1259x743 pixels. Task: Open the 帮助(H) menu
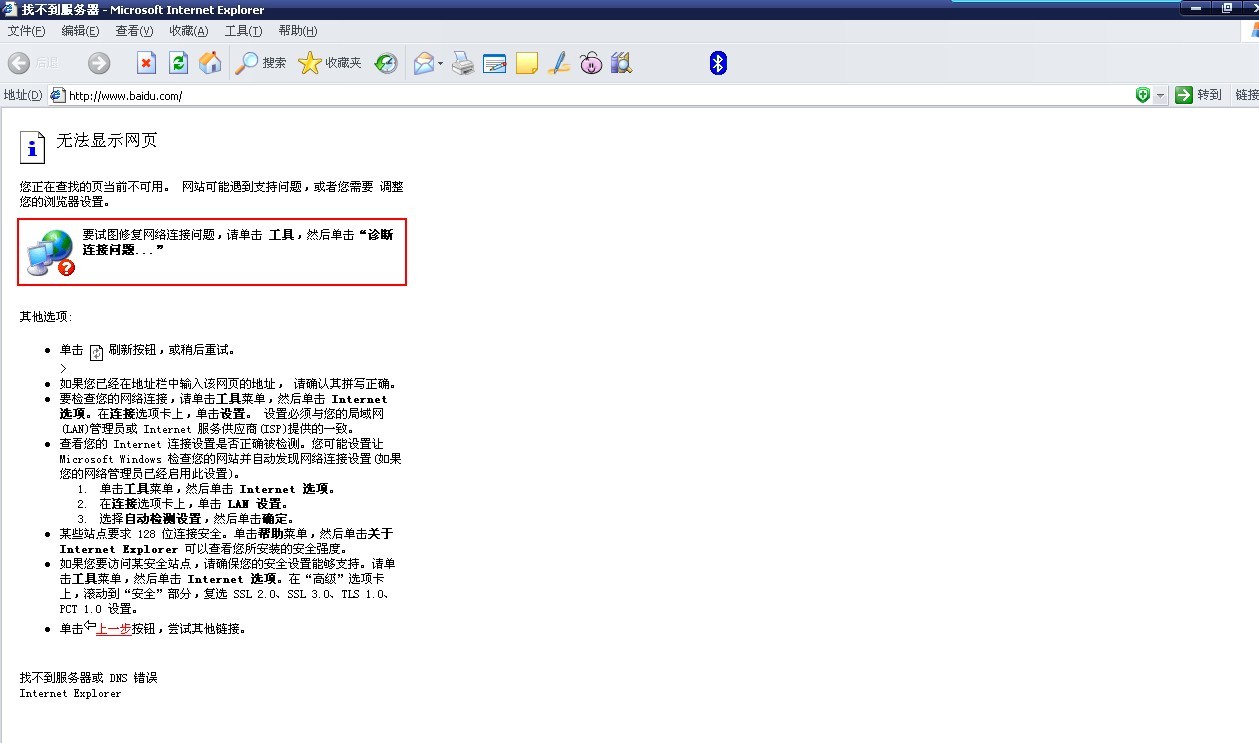tap(298, 31)
